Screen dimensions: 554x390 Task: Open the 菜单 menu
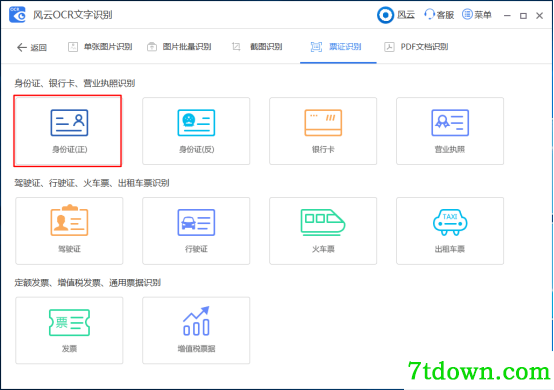477,15
